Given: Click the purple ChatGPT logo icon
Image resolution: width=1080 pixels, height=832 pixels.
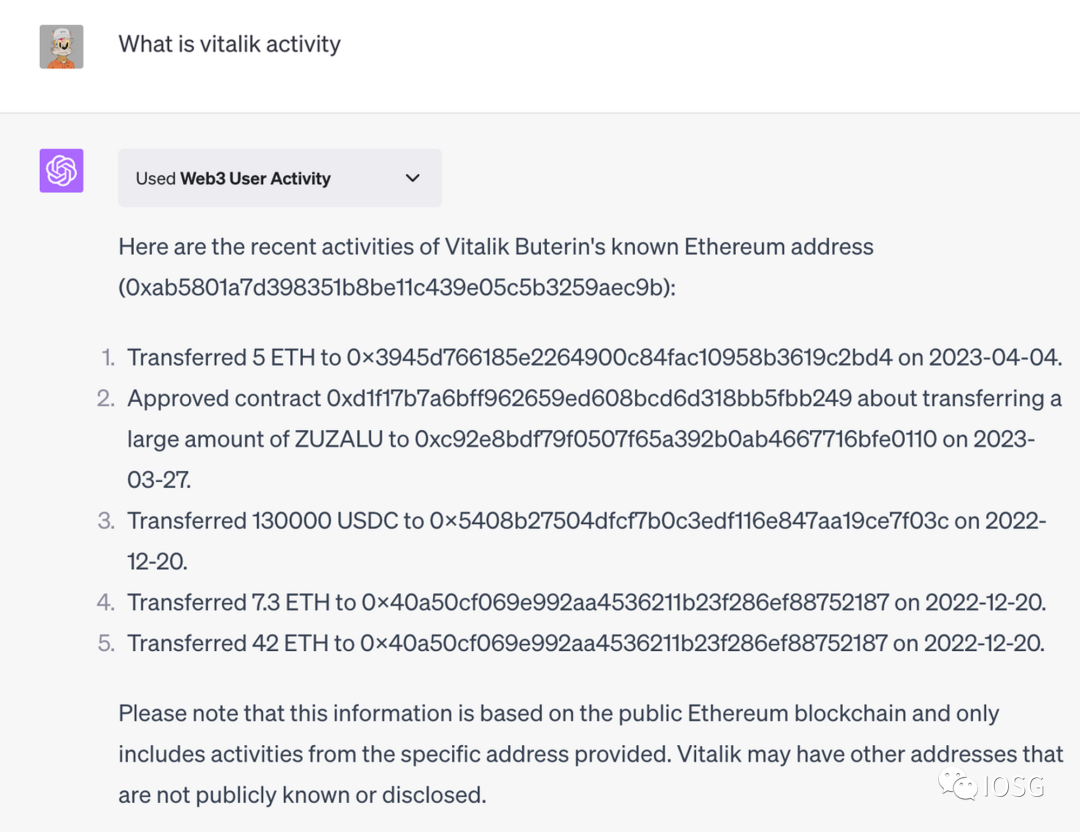Looking at the screenshot, I should pyautogui.click(x=61, y=171).
